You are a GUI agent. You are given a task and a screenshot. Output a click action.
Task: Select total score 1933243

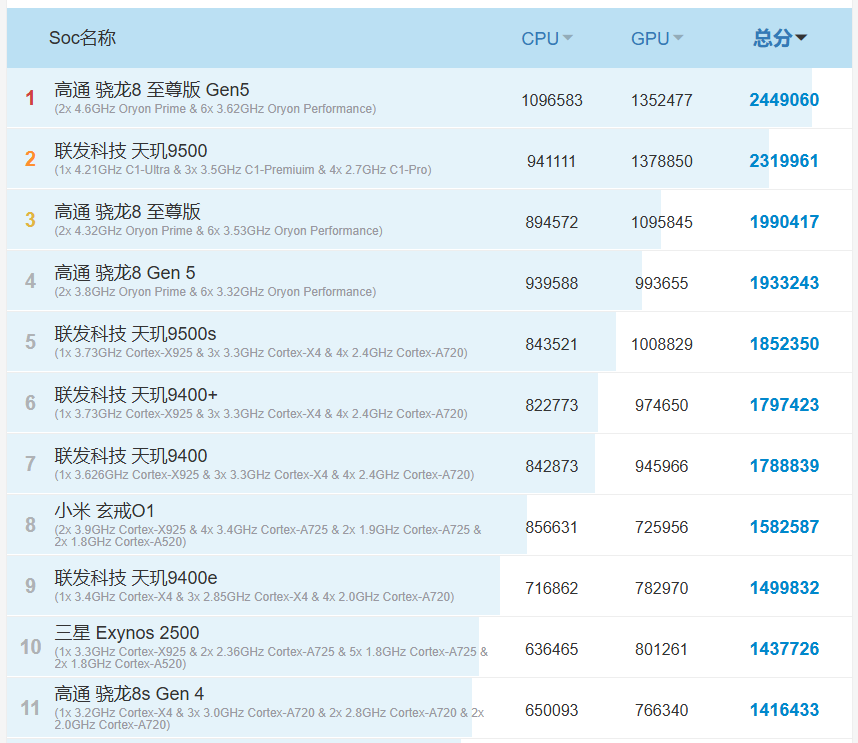784,283
